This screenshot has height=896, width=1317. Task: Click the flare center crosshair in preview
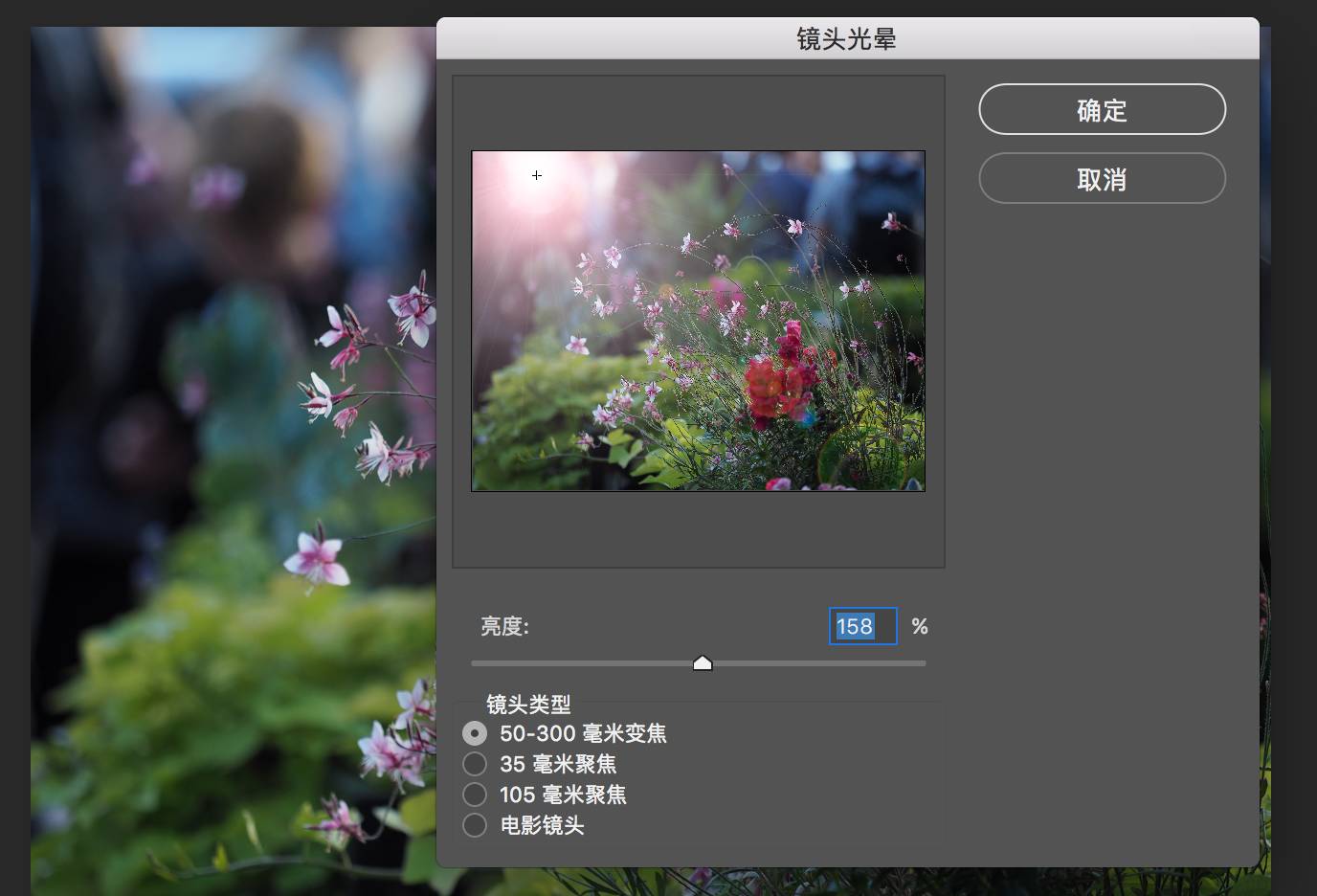point(537,175)
